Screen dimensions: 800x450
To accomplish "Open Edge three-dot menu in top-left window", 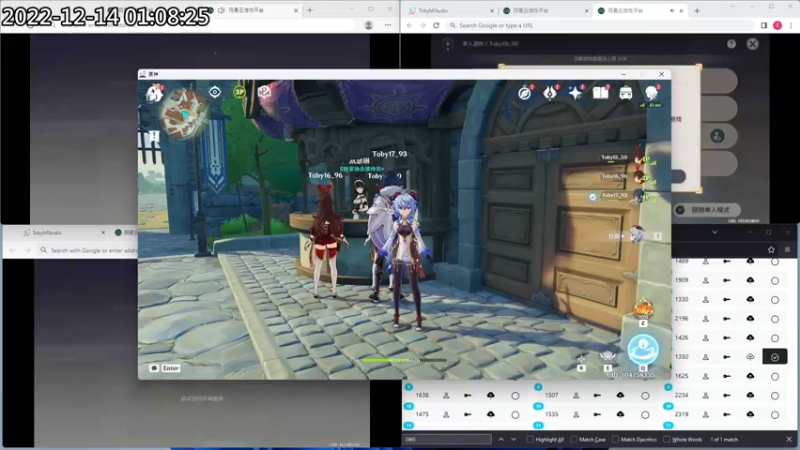I will coord(388,25).
